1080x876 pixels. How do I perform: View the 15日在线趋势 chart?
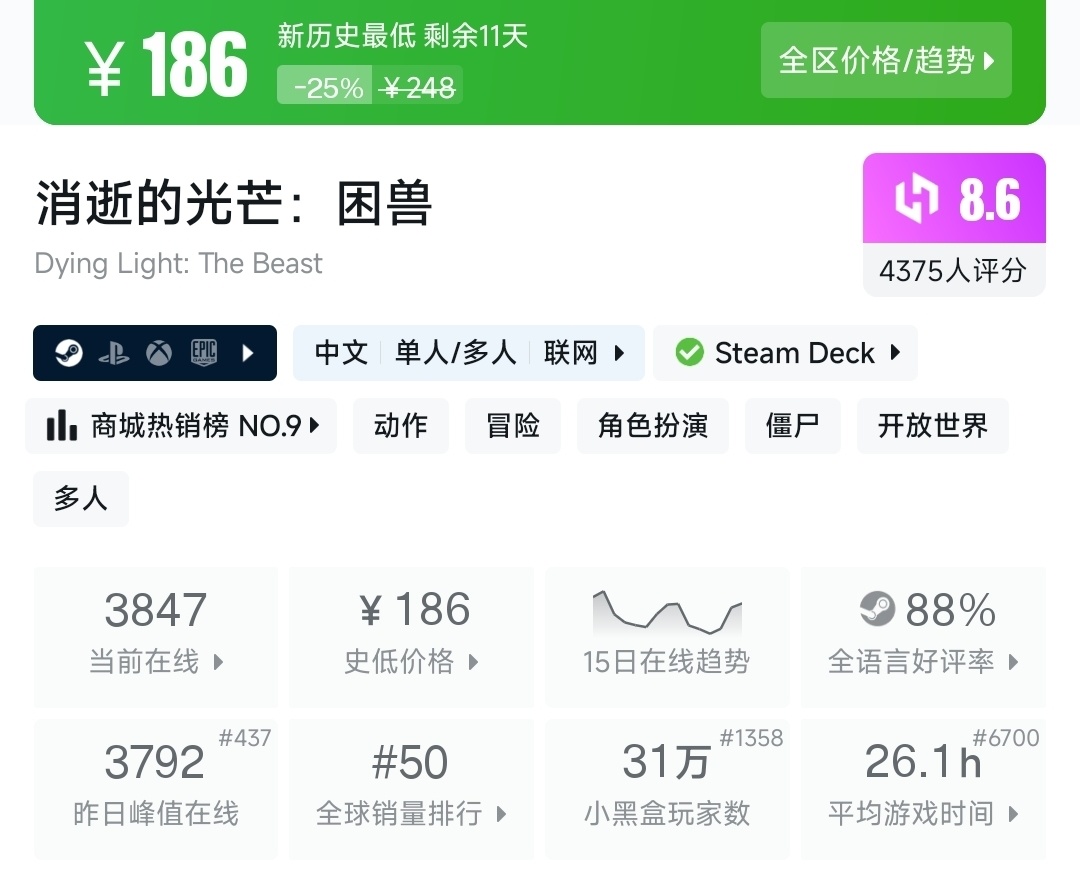667,636
